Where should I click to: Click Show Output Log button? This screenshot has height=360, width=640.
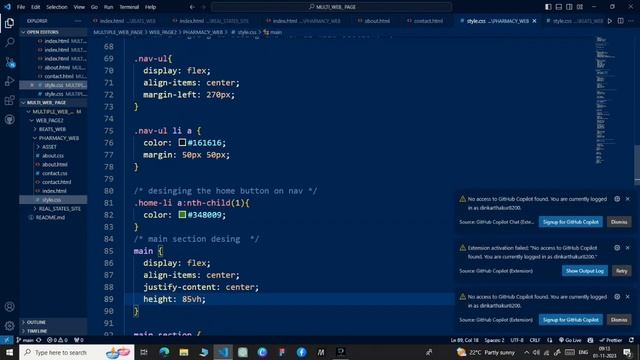tap(584, 271)
